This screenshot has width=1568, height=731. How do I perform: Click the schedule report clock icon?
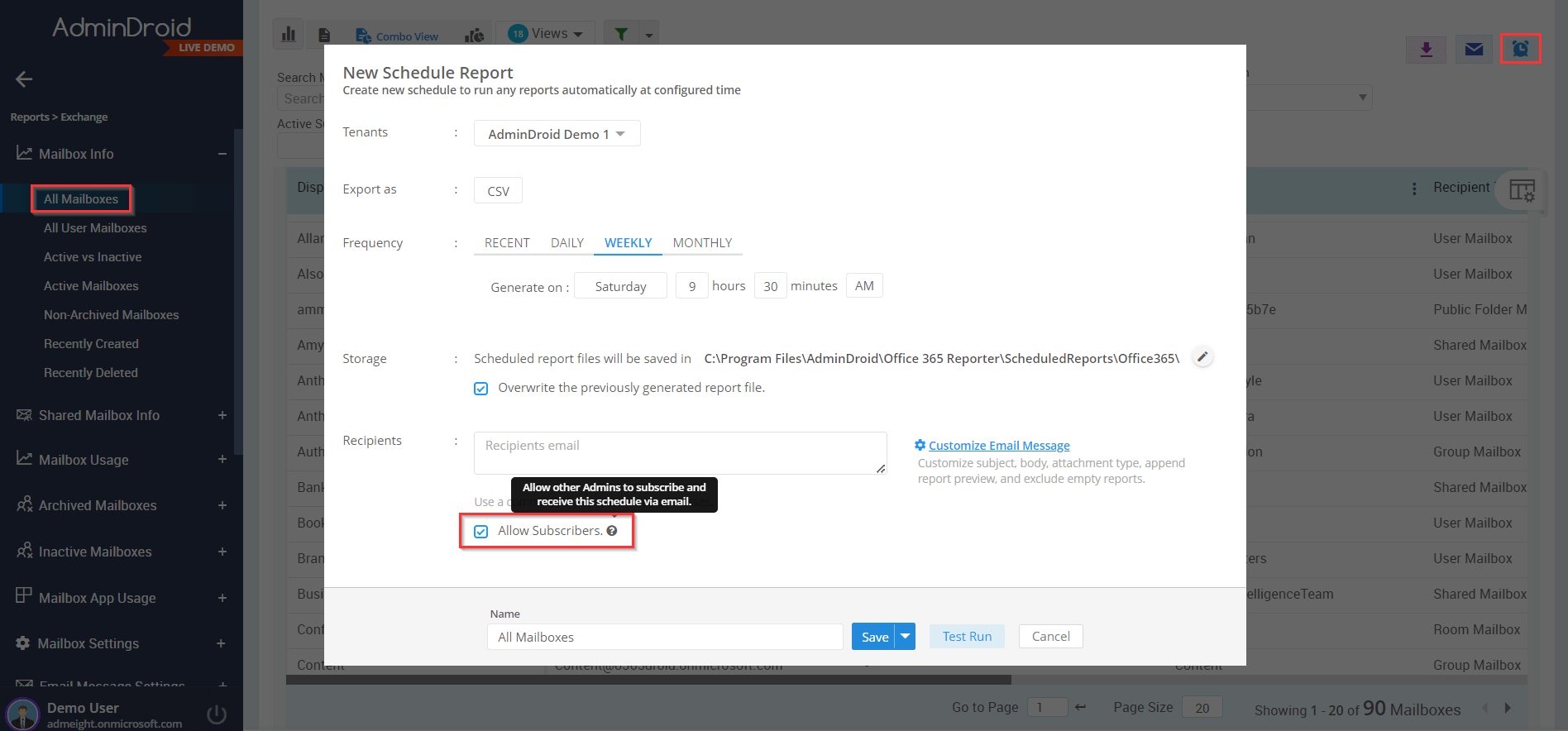(x=1520, y=49)
